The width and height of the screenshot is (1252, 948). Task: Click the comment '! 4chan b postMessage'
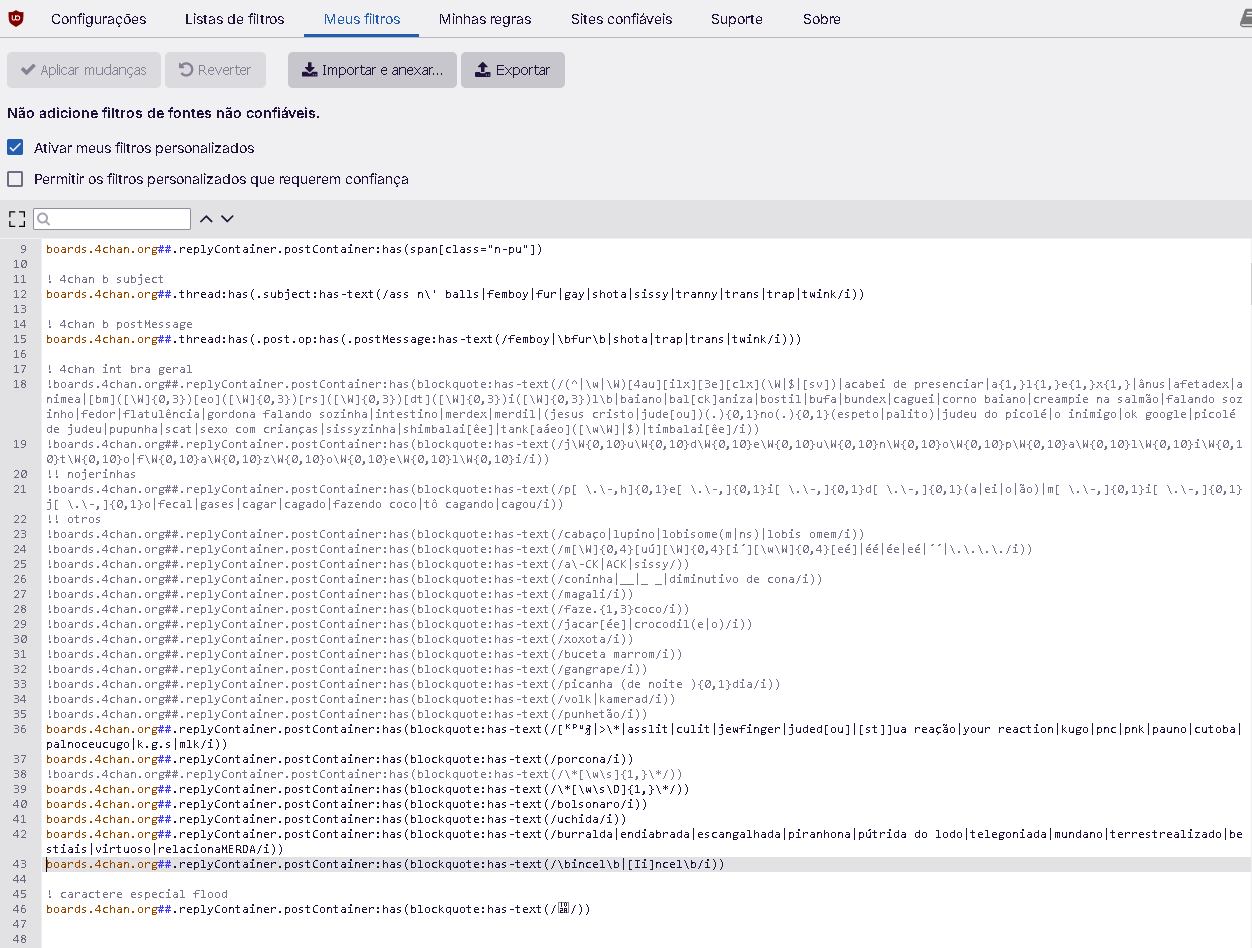pyautogui.click(x=119, y=324)
